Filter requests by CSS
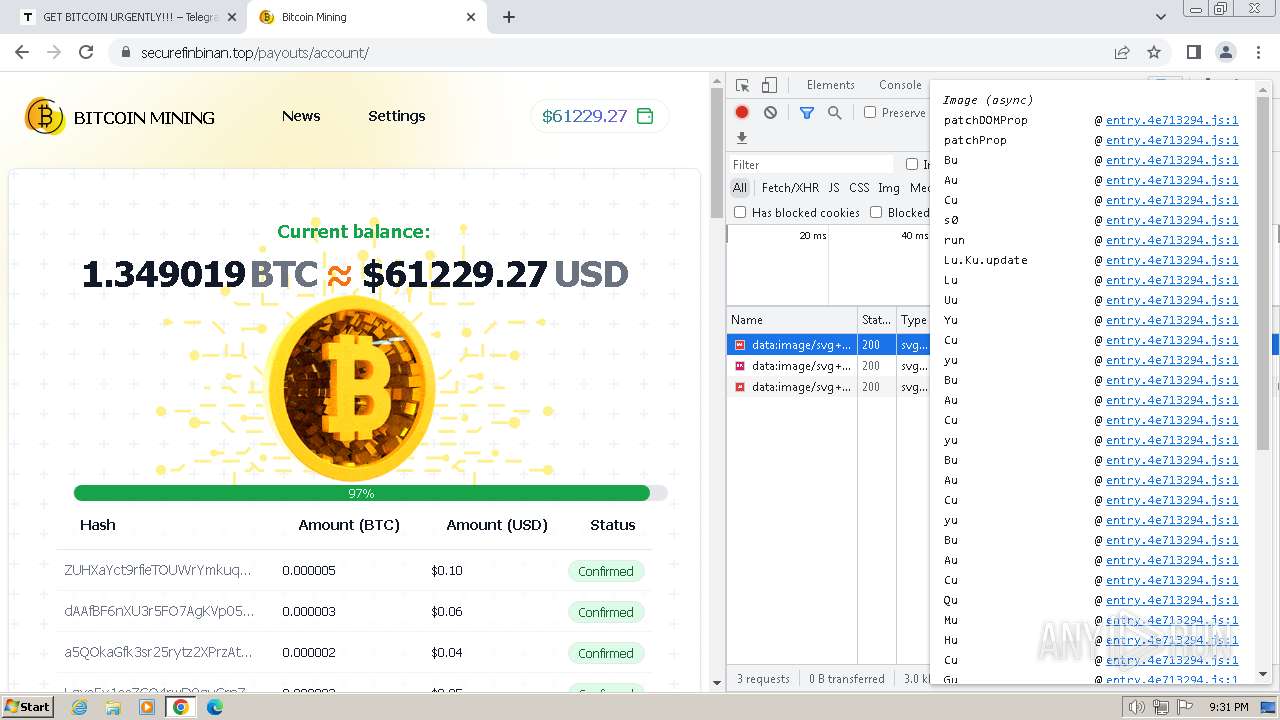1280x720 pixels. point(859,187)
